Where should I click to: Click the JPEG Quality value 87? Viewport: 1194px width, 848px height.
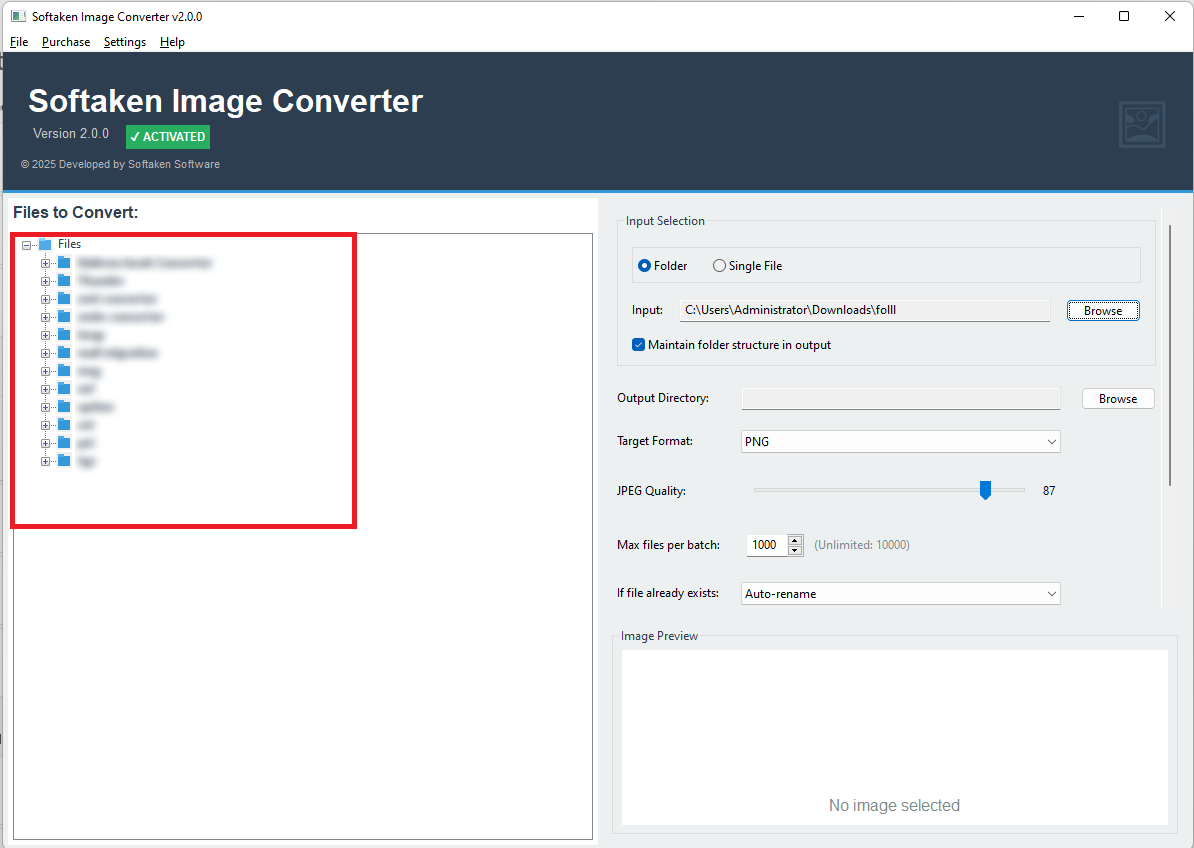[1049, 491]
